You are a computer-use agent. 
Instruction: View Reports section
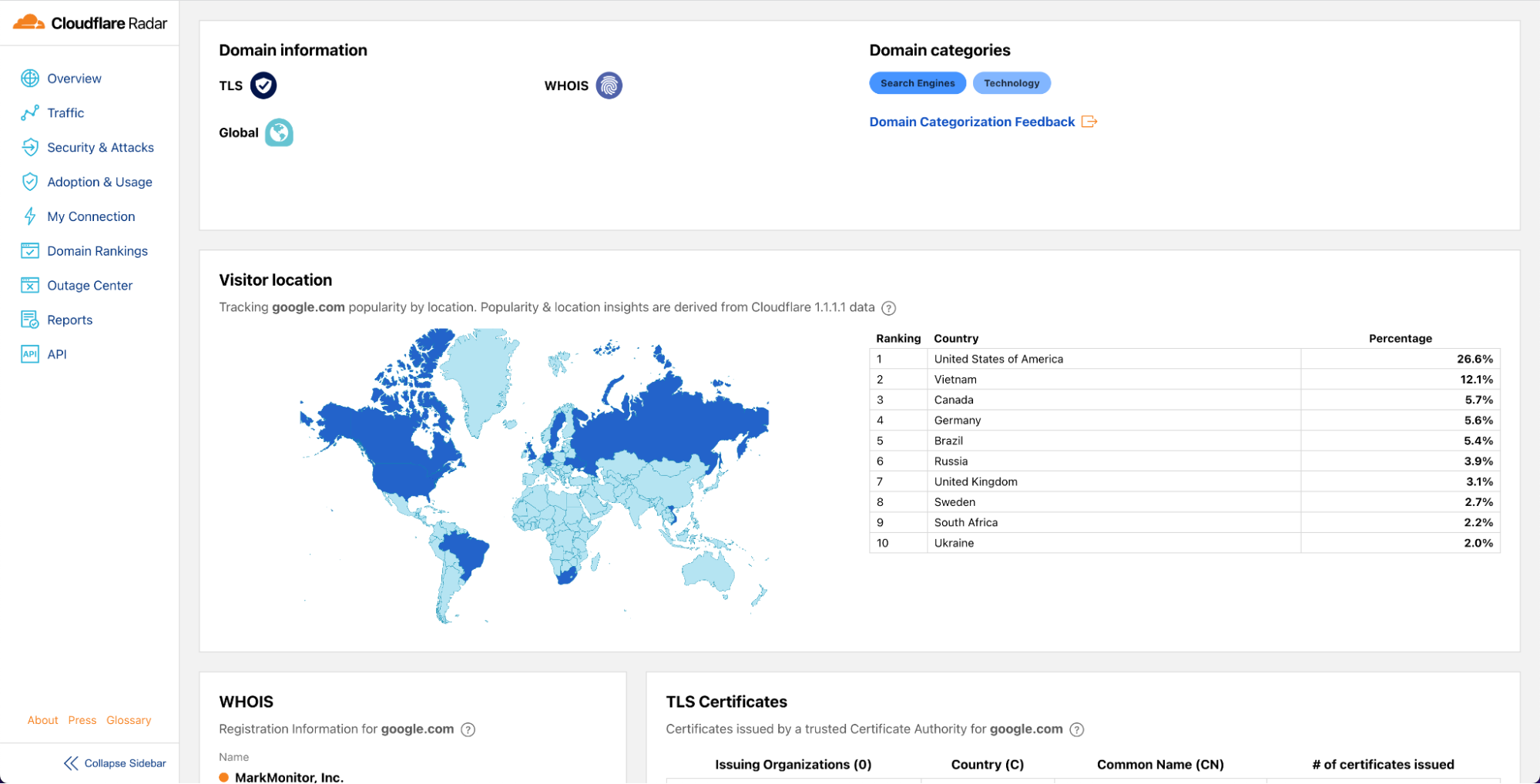(69, 320)
